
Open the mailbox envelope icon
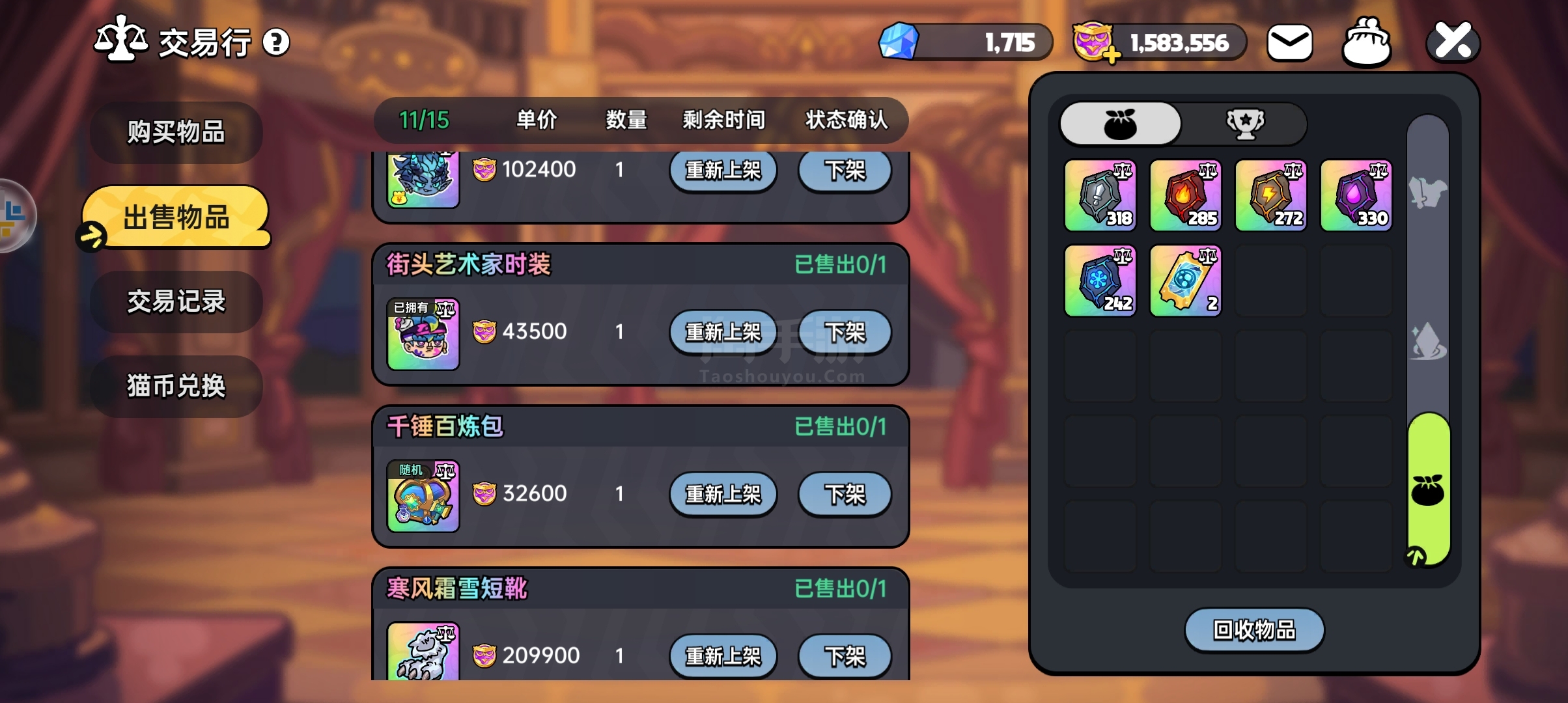[x=1289, y=43]
